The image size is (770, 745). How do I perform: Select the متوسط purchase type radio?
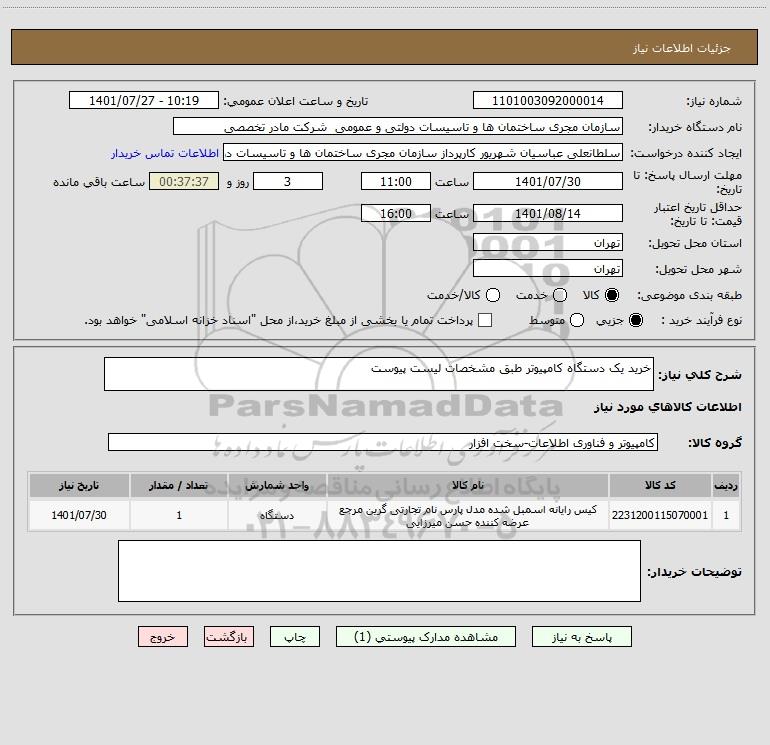click(x=577, y=320)
